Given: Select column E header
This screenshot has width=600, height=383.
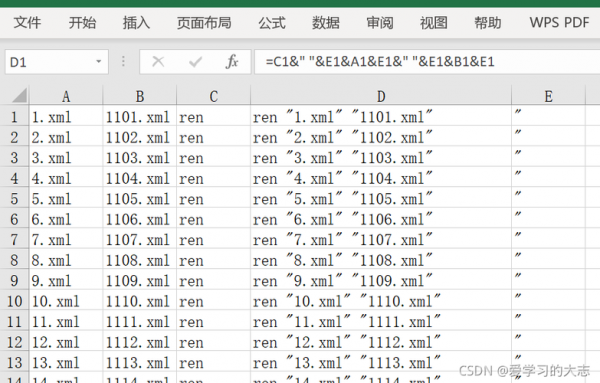Looking at the screenshot, I should tap(548, 96).
